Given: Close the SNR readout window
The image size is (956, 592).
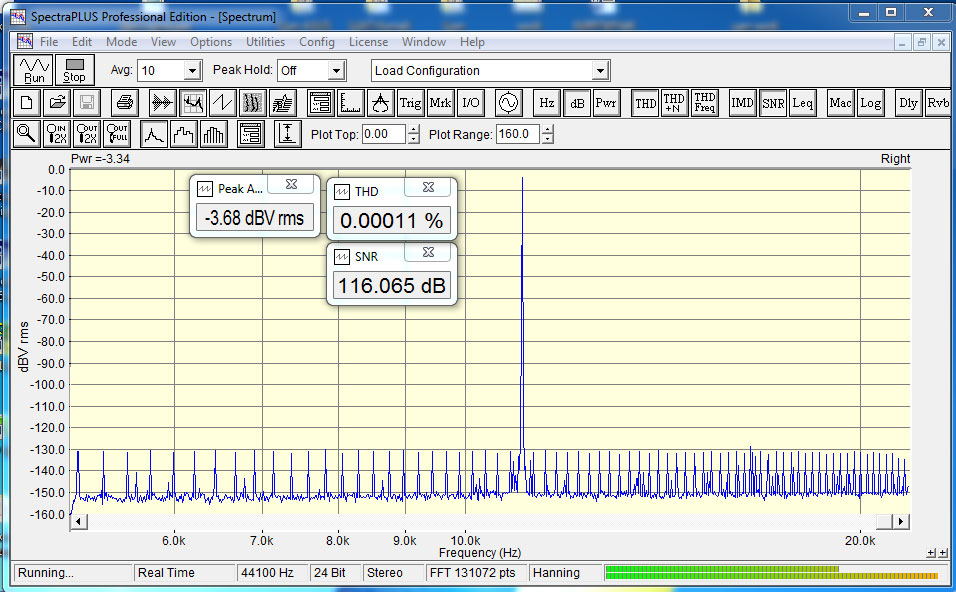Looking at the screenshot, I should (x=427, y=253).
